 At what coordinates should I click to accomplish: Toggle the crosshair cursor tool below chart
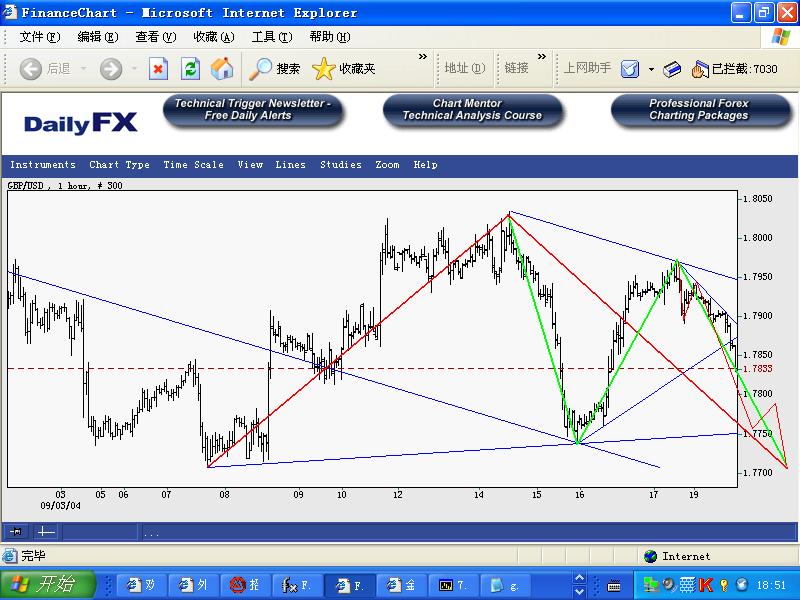46,532
